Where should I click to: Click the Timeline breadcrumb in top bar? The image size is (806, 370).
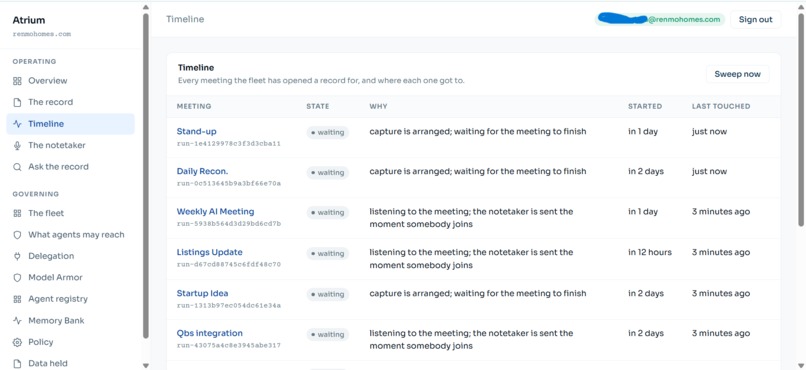tap(185, 20)
